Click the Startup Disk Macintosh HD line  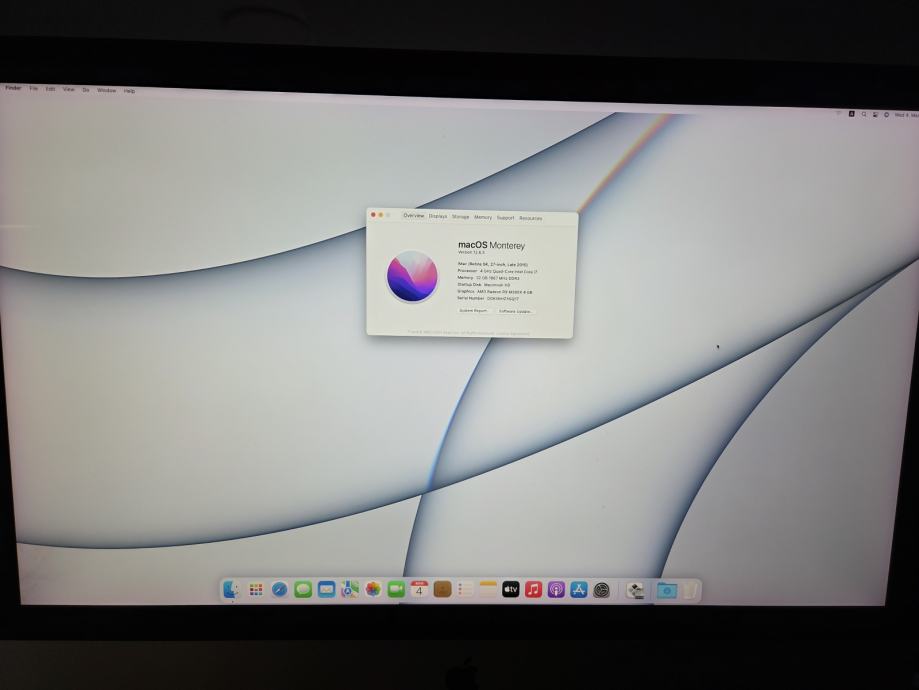[x=484, y=285]
